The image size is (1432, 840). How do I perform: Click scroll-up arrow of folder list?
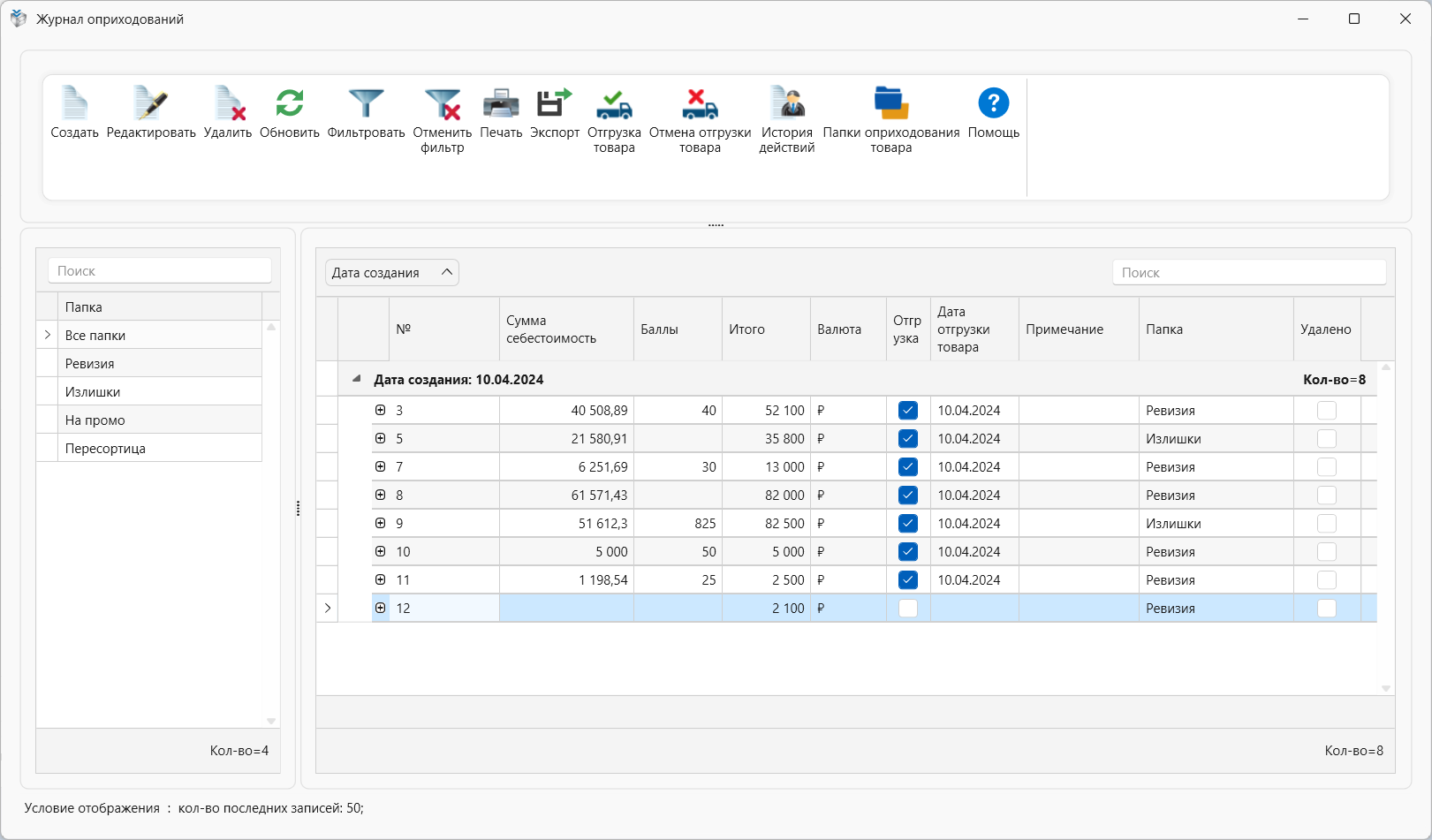(271, 327)
